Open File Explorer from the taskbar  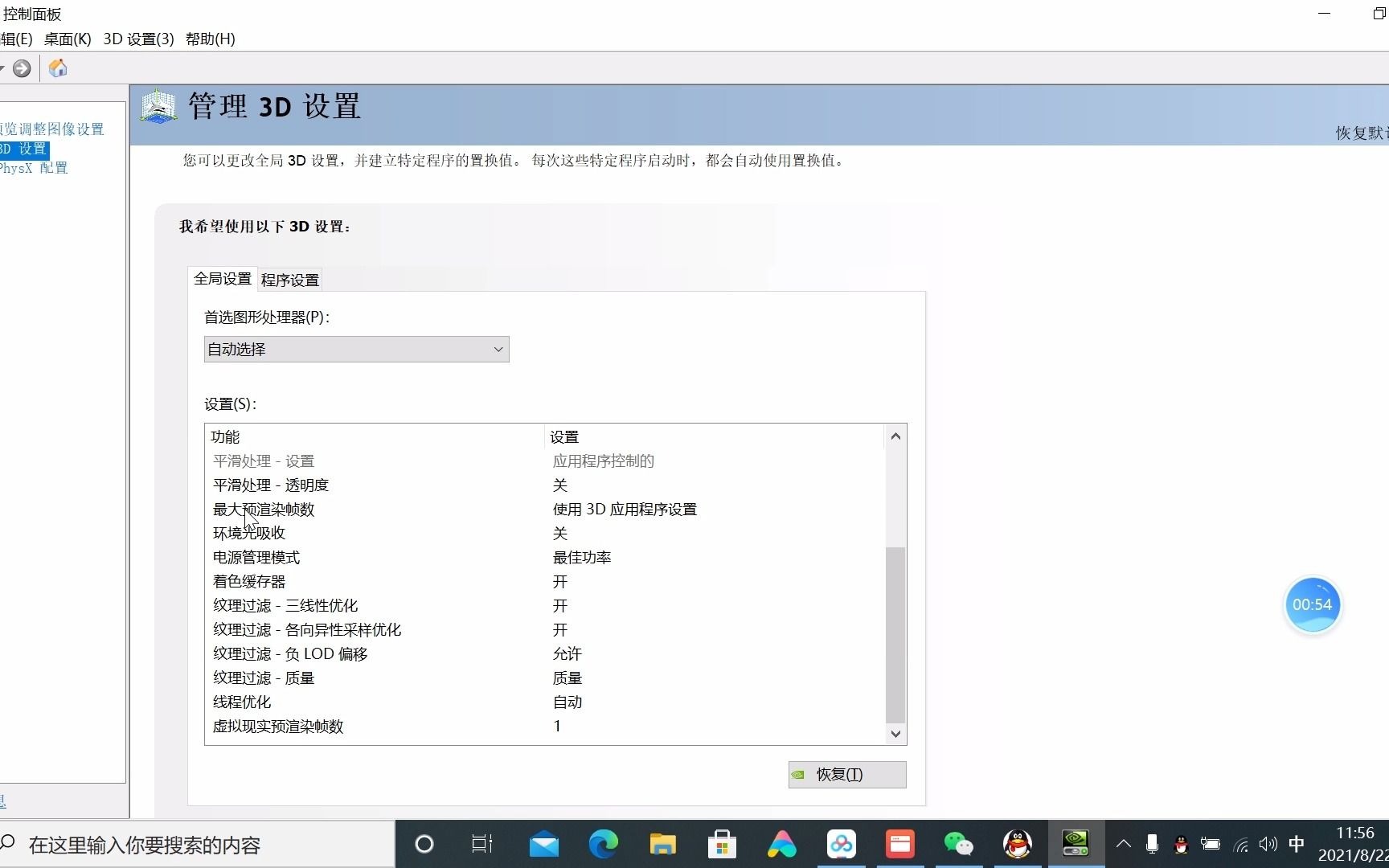coord(662,844)
